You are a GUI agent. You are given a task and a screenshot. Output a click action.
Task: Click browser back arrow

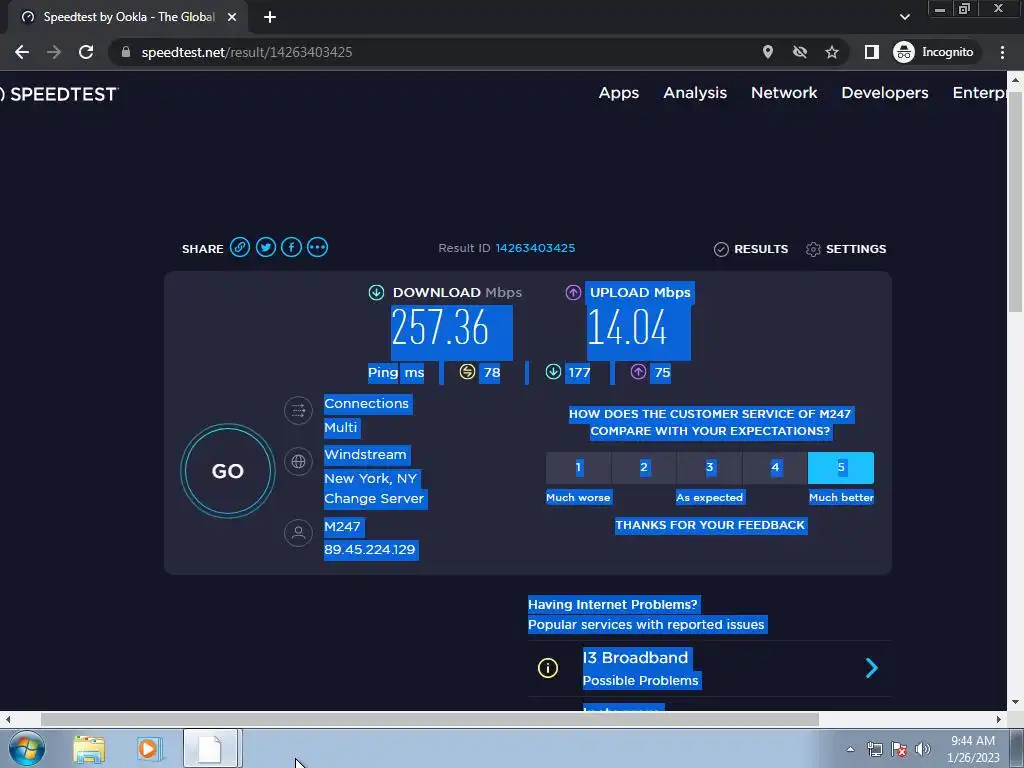22,52
